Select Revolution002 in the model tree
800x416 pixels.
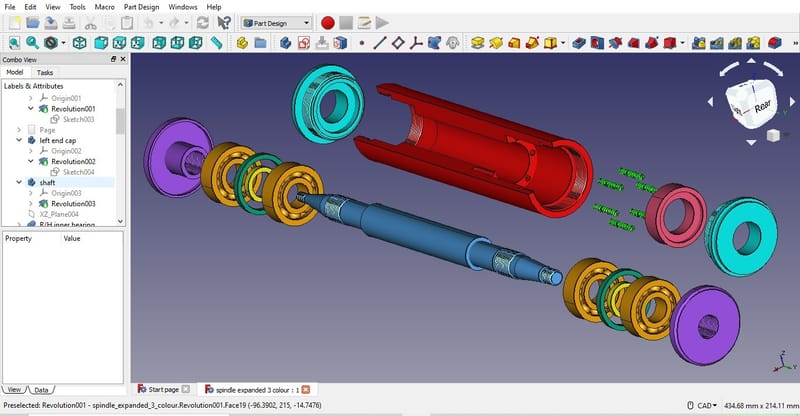coord(73,161)
